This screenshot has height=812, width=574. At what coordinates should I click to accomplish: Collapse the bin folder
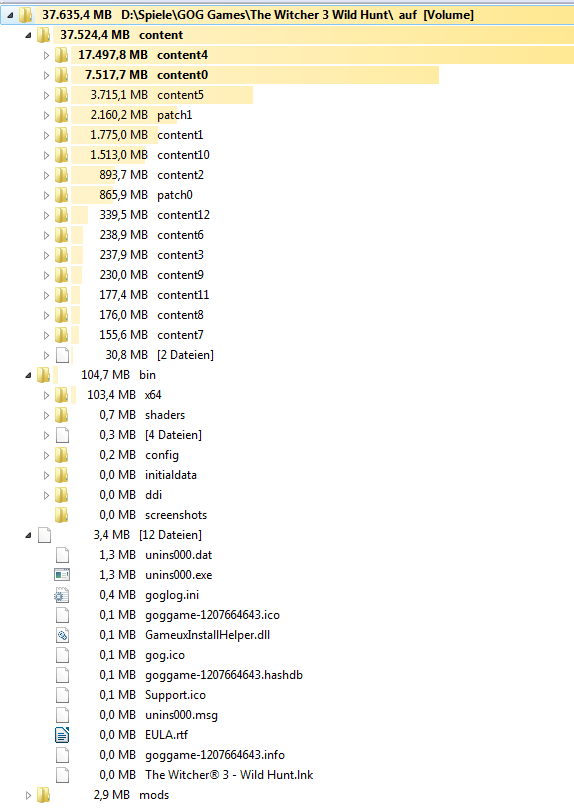28,375
